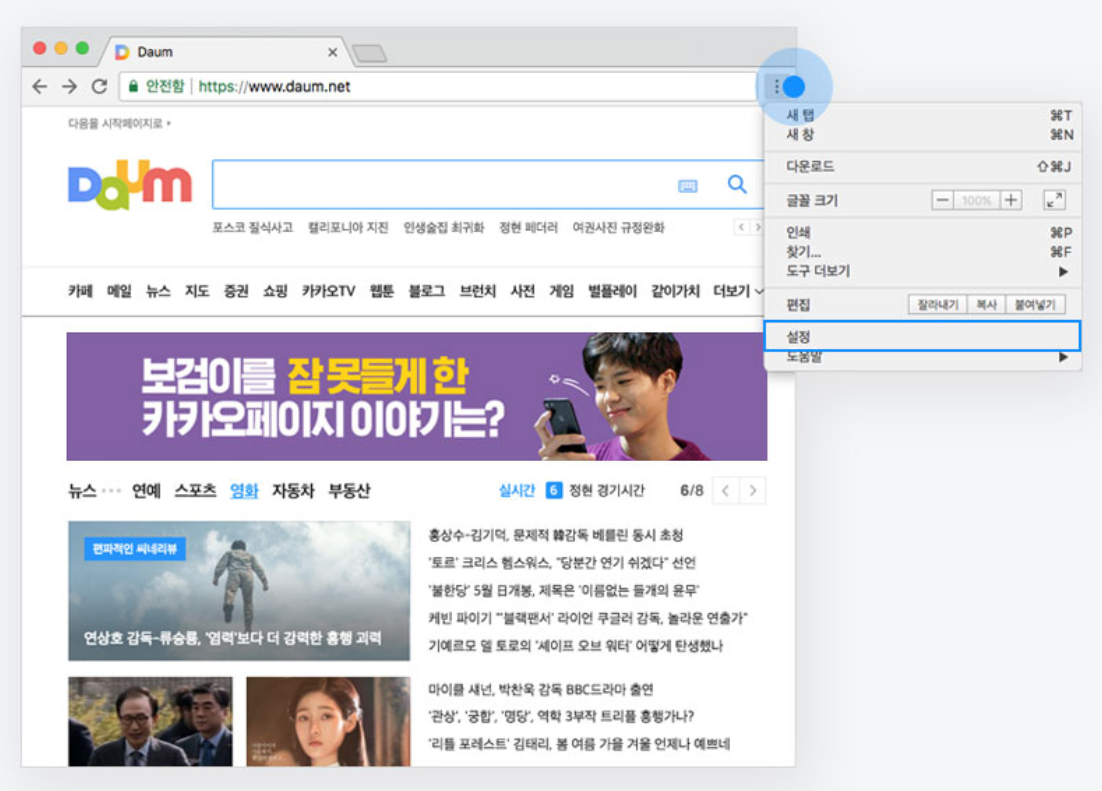Switch to the 부동산 content tab

click(x=349, y=491)
